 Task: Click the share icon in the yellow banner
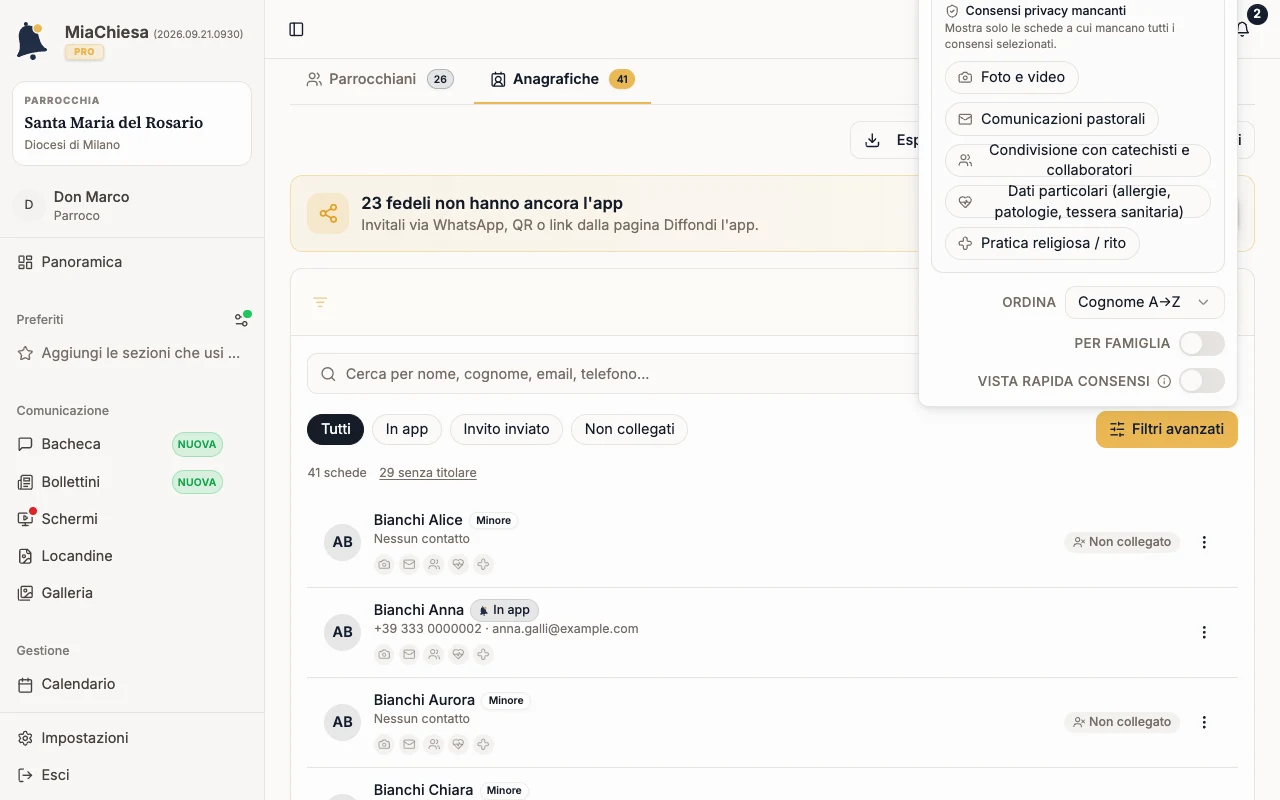pyautogui.click(x=328, y=213)
